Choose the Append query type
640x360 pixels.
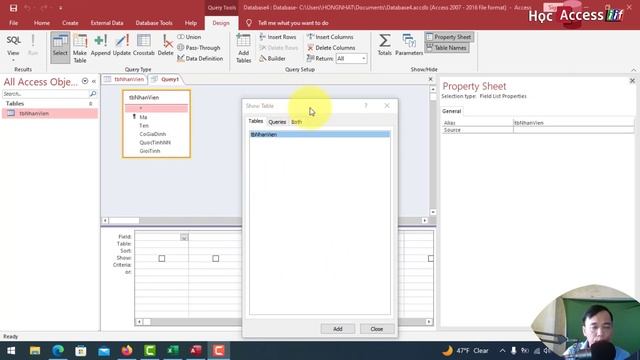point(100,46)
